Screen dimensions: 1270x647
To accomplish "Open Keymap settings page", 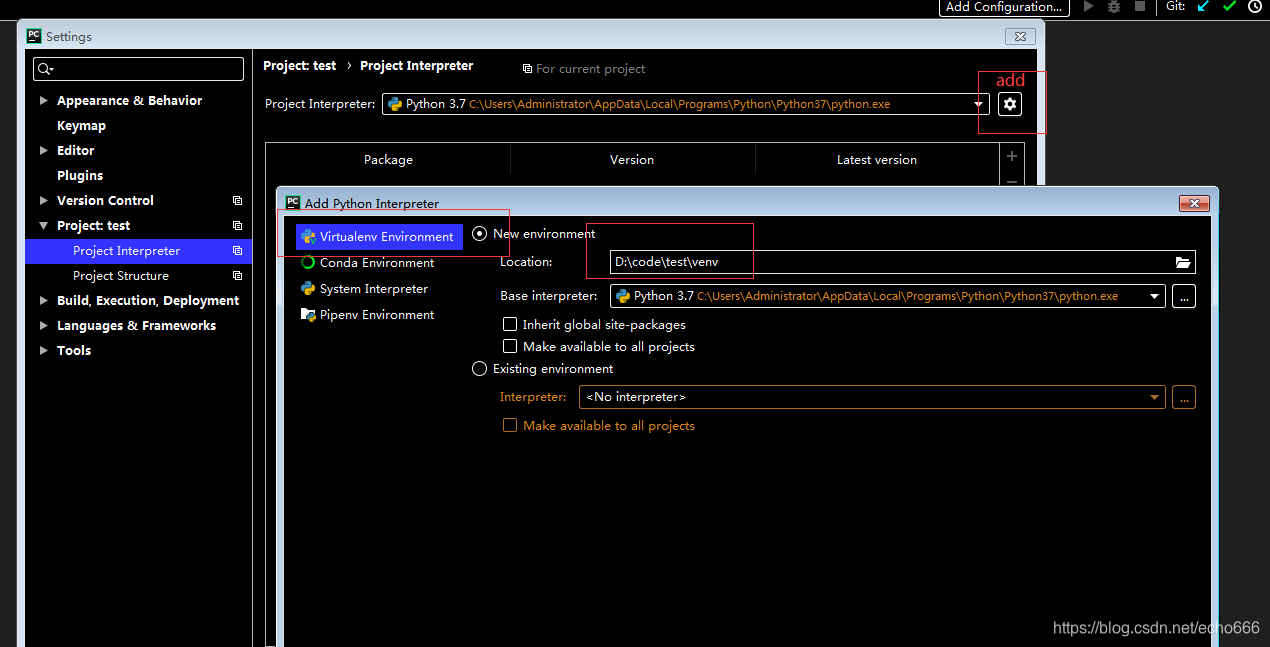I will click(x=81, y=125).
